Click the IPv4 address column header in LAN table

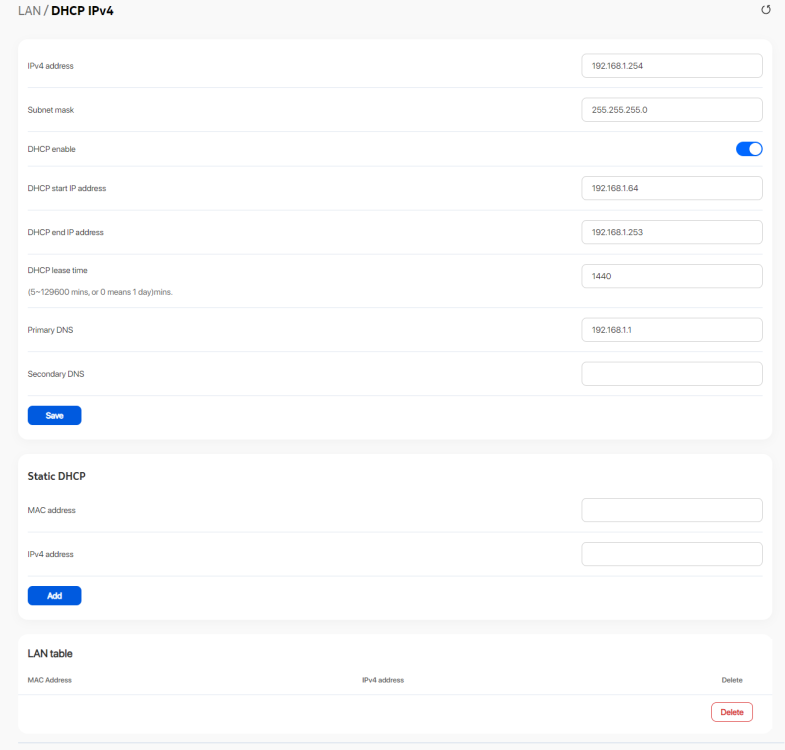(x=383, y=680)
